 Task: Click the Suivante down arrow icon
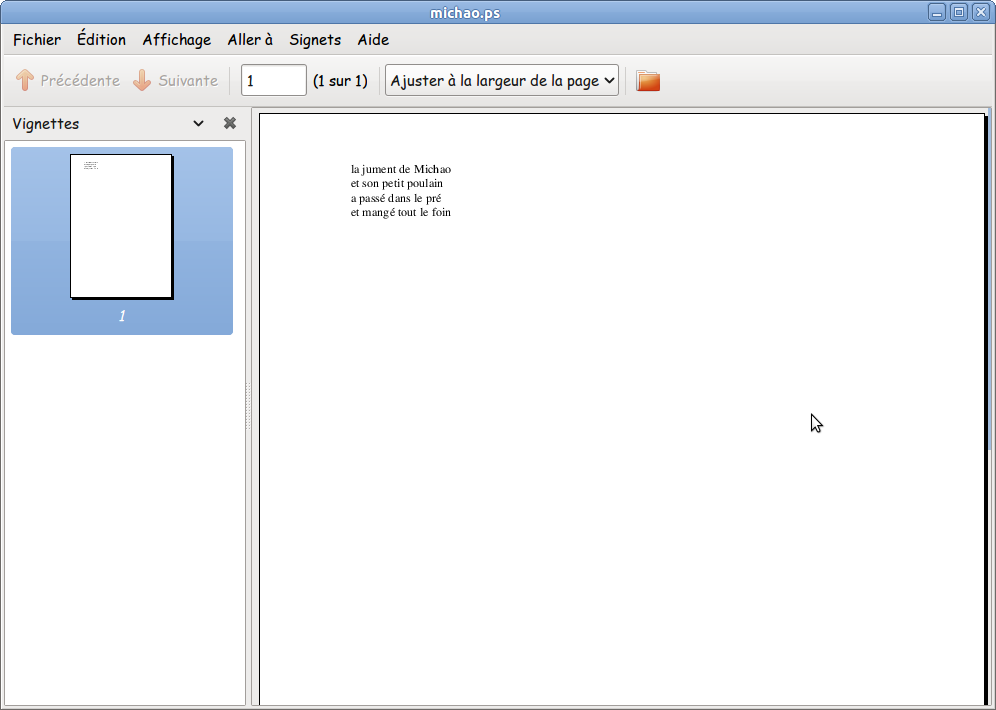(x=142, y=81)
